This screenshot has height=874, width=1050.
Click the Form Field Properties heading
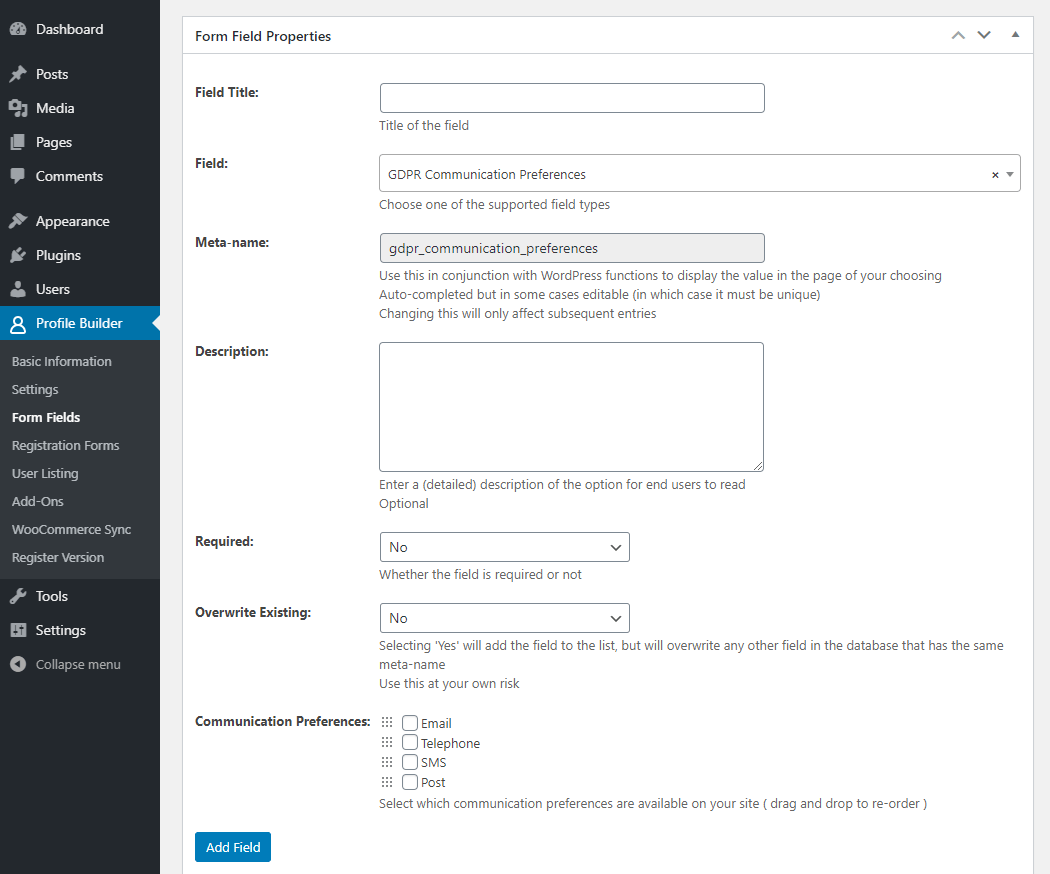(x=263, y=36)
